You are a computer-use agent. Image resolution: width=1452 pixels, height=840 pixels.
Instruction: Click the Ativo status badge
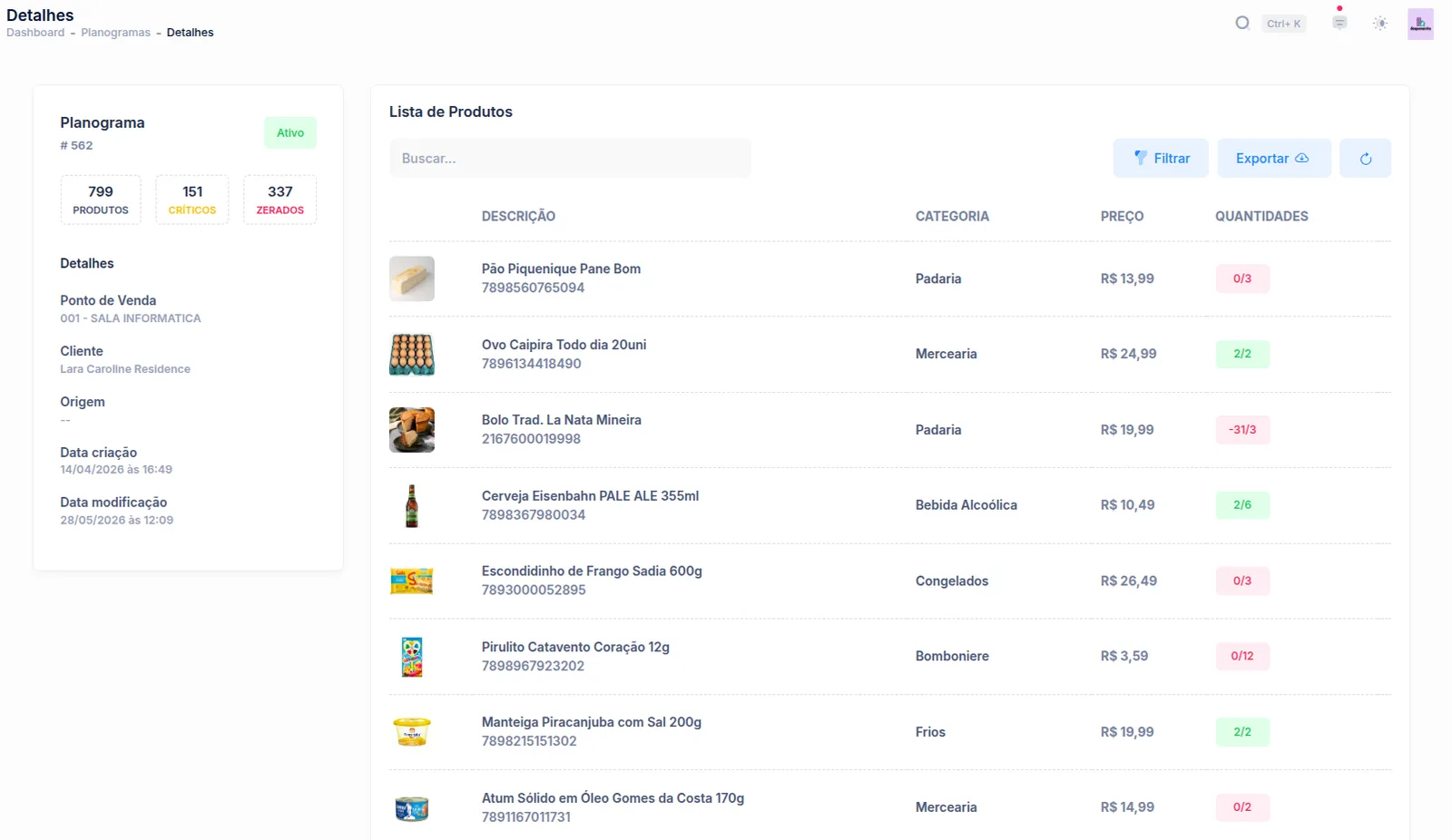[290, 133]
